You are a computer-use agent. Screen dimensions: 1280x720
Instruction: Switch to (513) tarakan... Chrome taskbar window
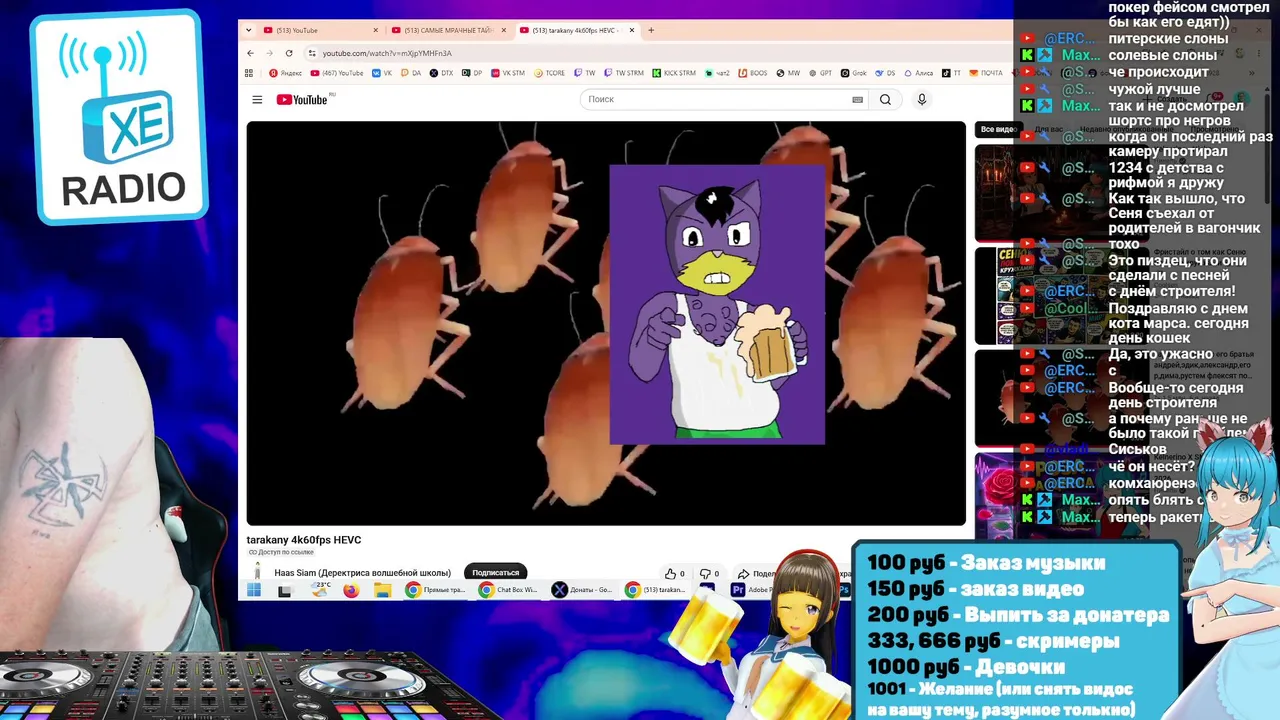coord(656,590)
